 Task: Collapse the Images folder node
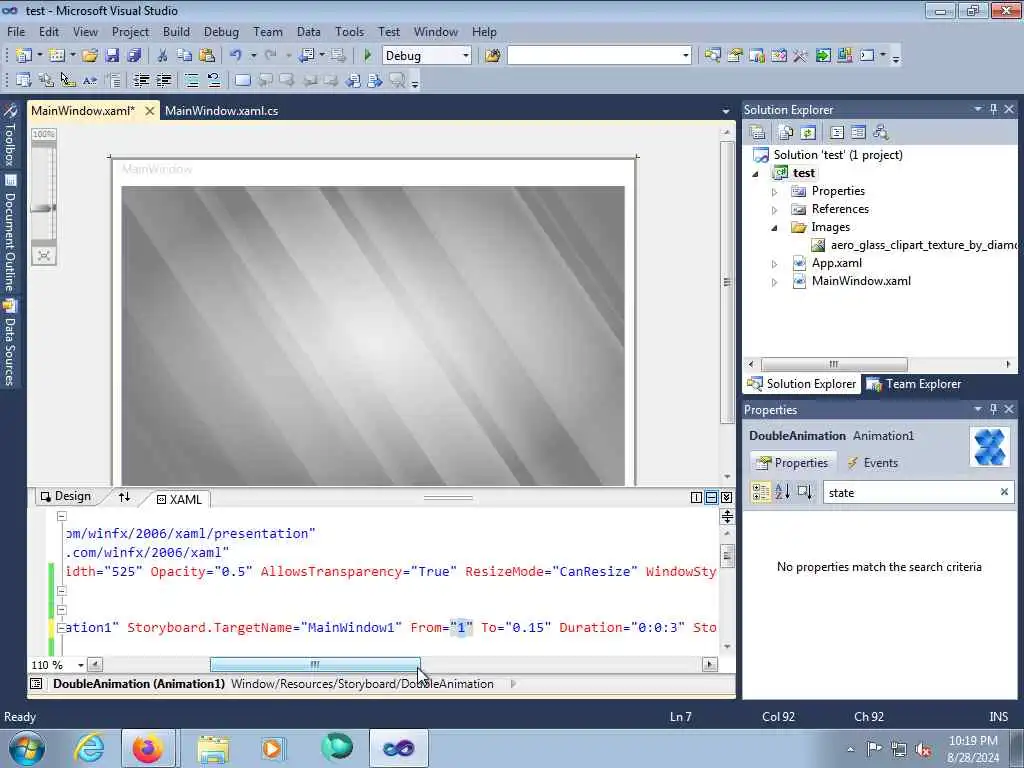[775, 228]
